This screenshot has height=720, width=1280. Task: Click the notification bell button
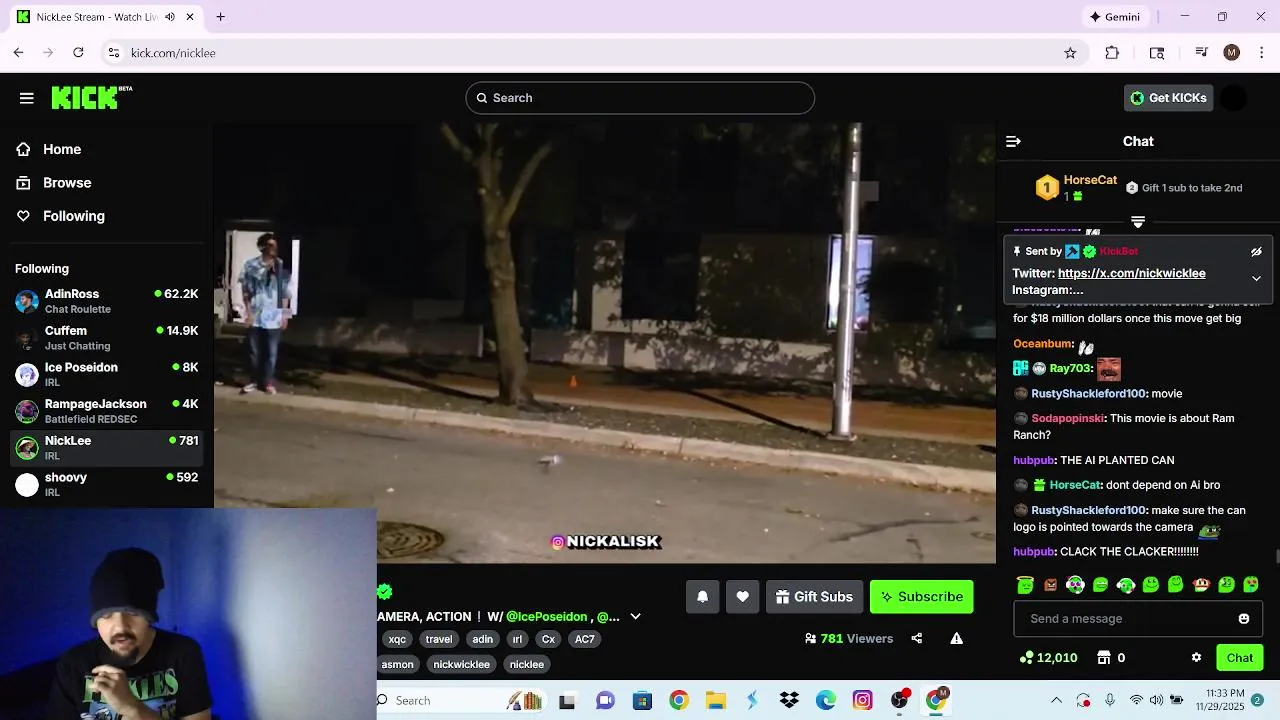(x=702, y=597)
